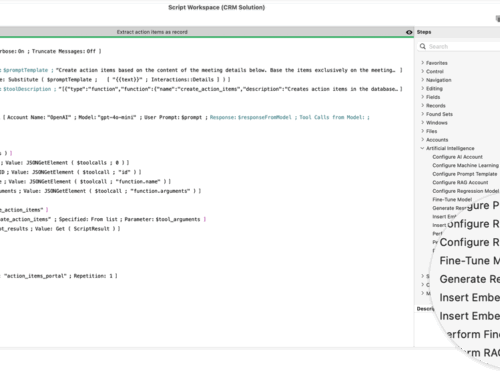Click the $promptTemplate variable in script

[26, 70]
